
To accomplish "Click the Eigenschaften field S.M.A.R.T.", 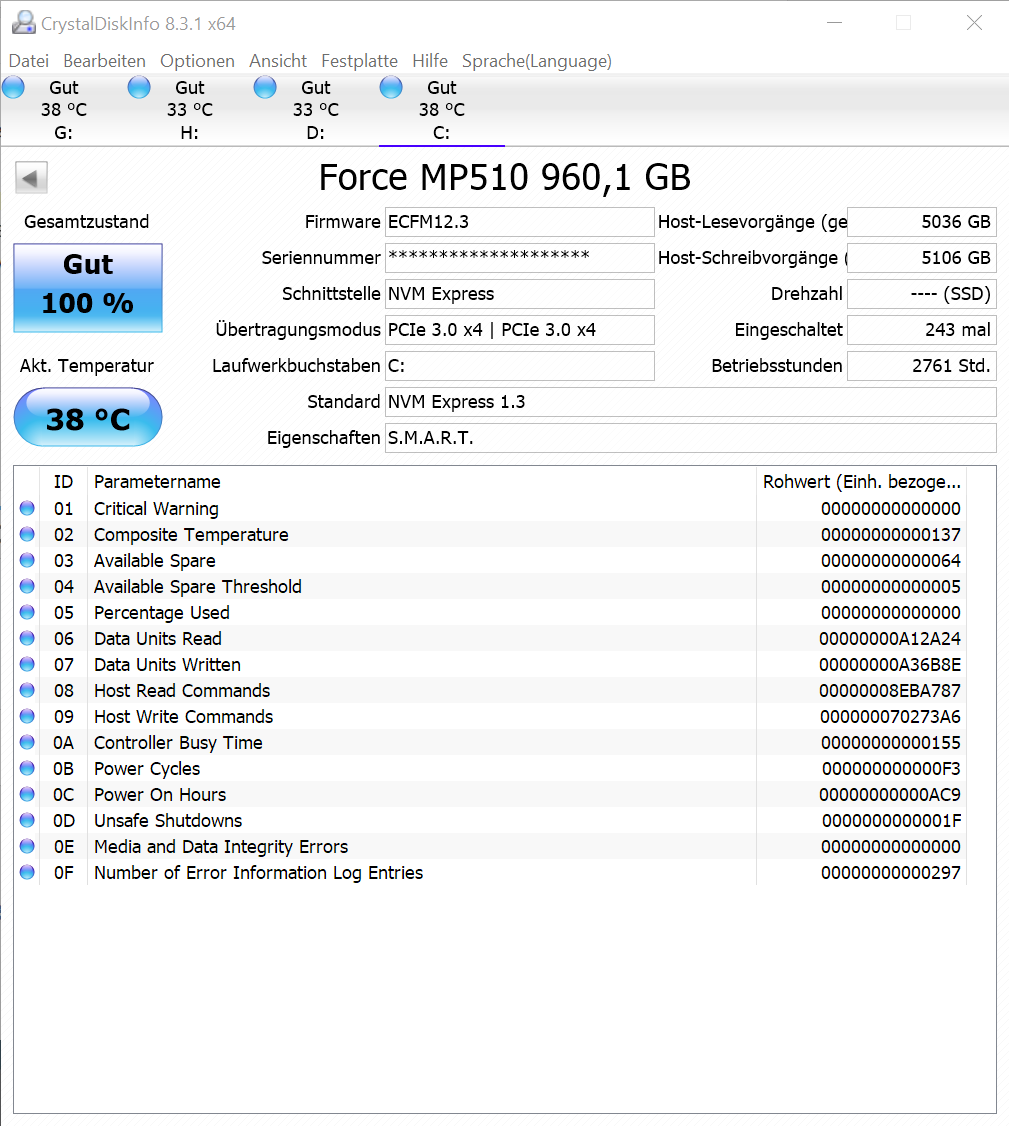I will point(690,437).
